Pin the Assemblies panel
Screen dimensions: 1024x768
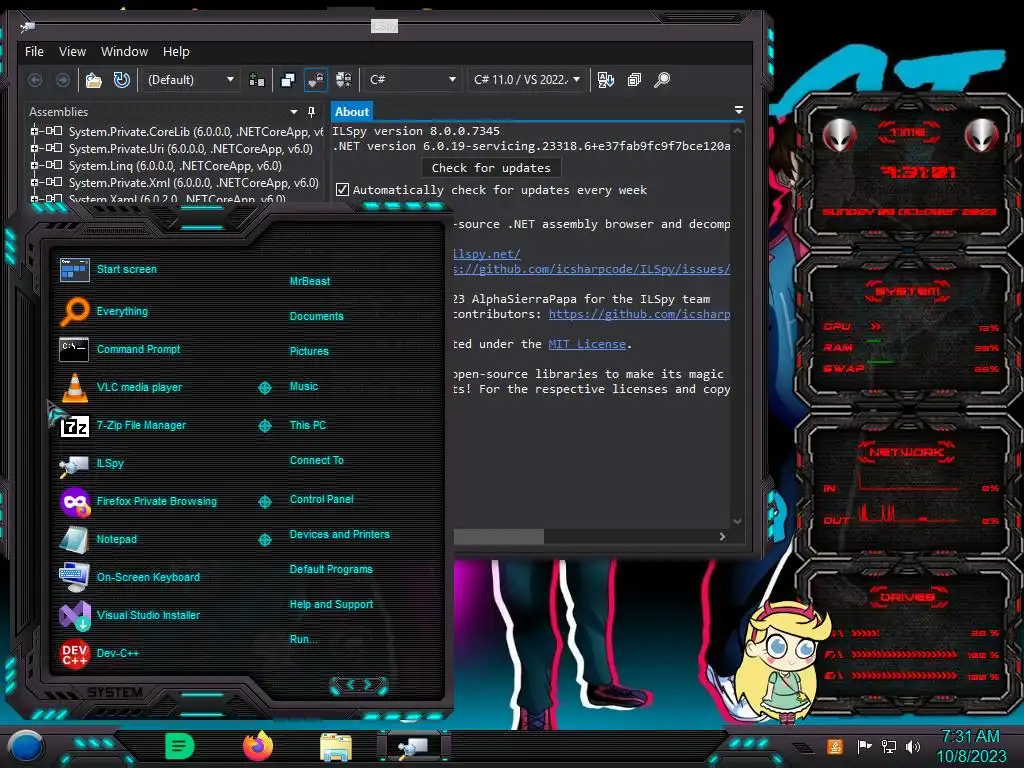[x=312, y=112]
